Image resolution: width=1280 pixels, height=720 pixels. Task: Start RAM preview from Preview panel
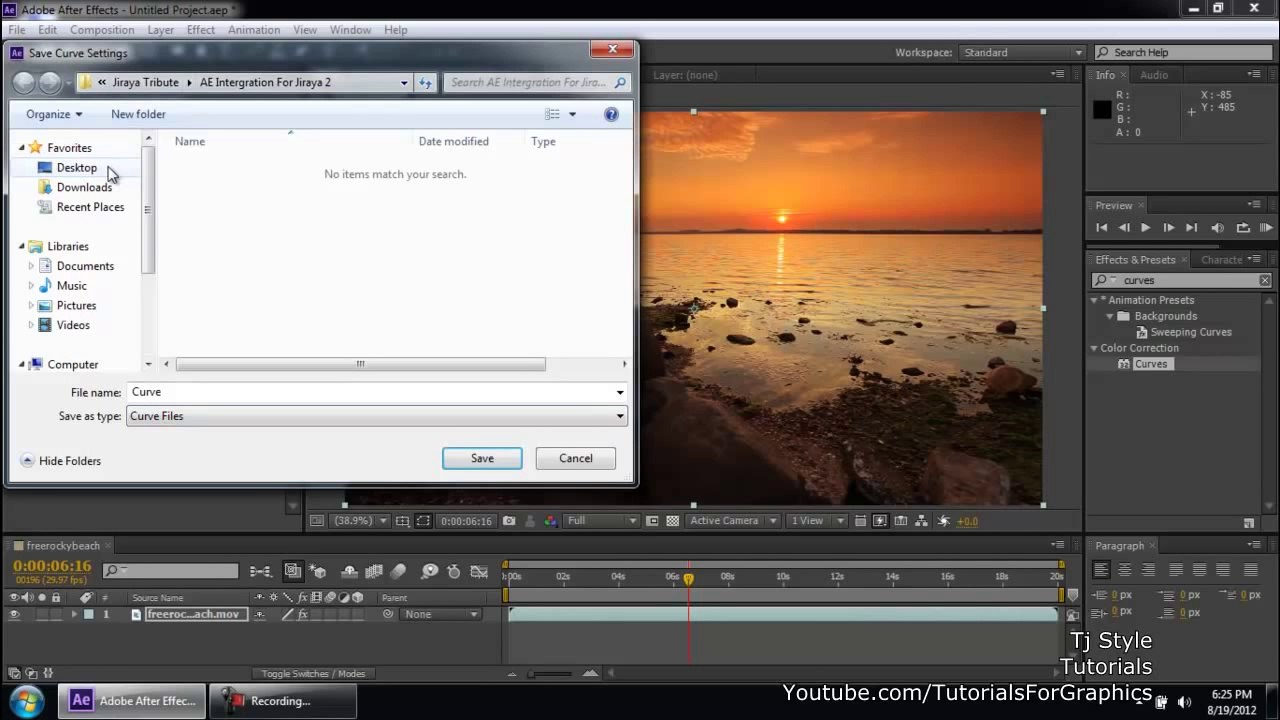click(x=1266, y=228)
